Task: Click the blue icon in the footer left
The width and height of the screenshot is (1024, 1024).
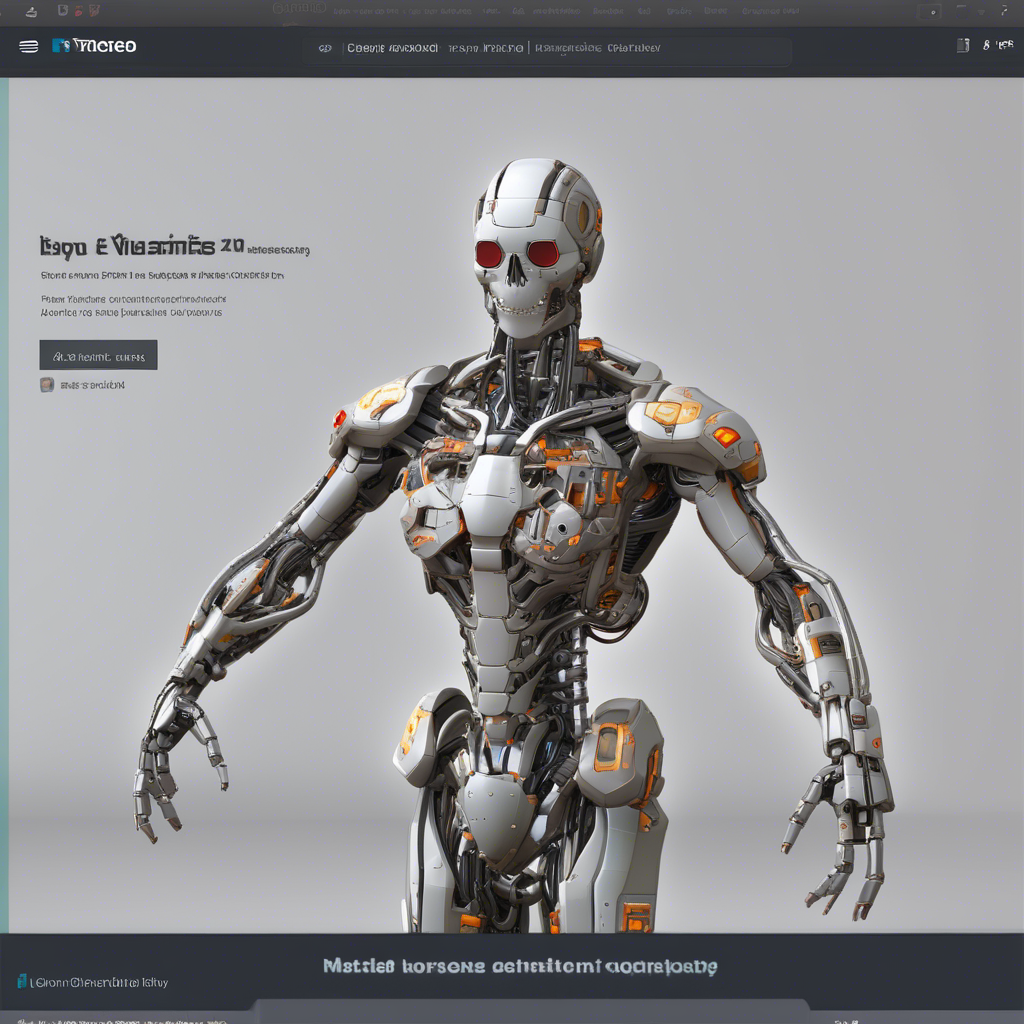Action: (x=22, y=981)
